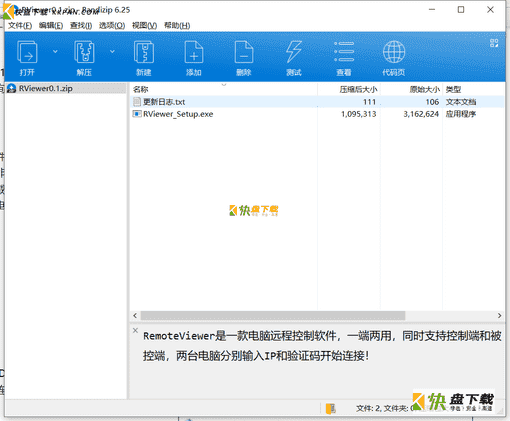This screenshot has height=421, width=510.
Task: Click the 删除 (Delete) toolbar icon
Action: pyautogui.click(x=244, y=52)
